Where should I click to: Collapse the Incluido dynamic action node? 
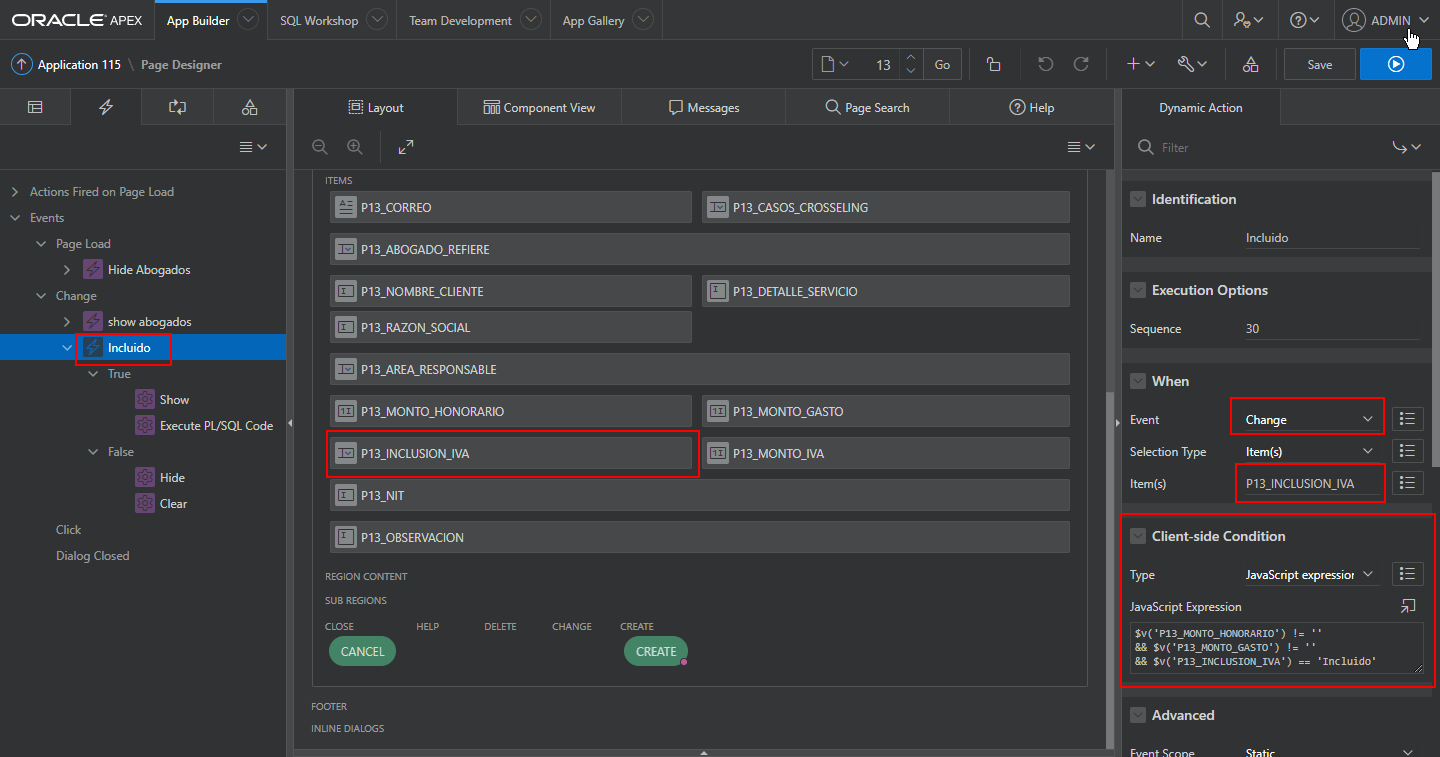click(x=67, y=348)
